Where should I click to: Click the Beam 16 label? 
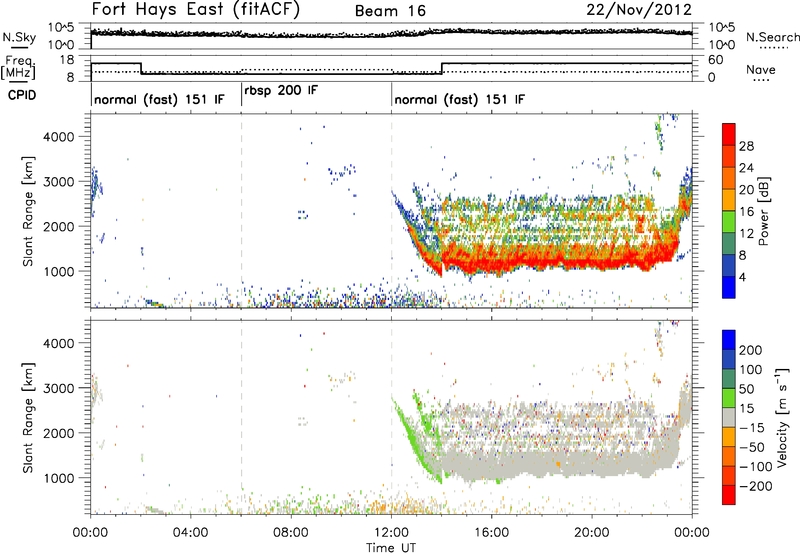pos(390,11)
